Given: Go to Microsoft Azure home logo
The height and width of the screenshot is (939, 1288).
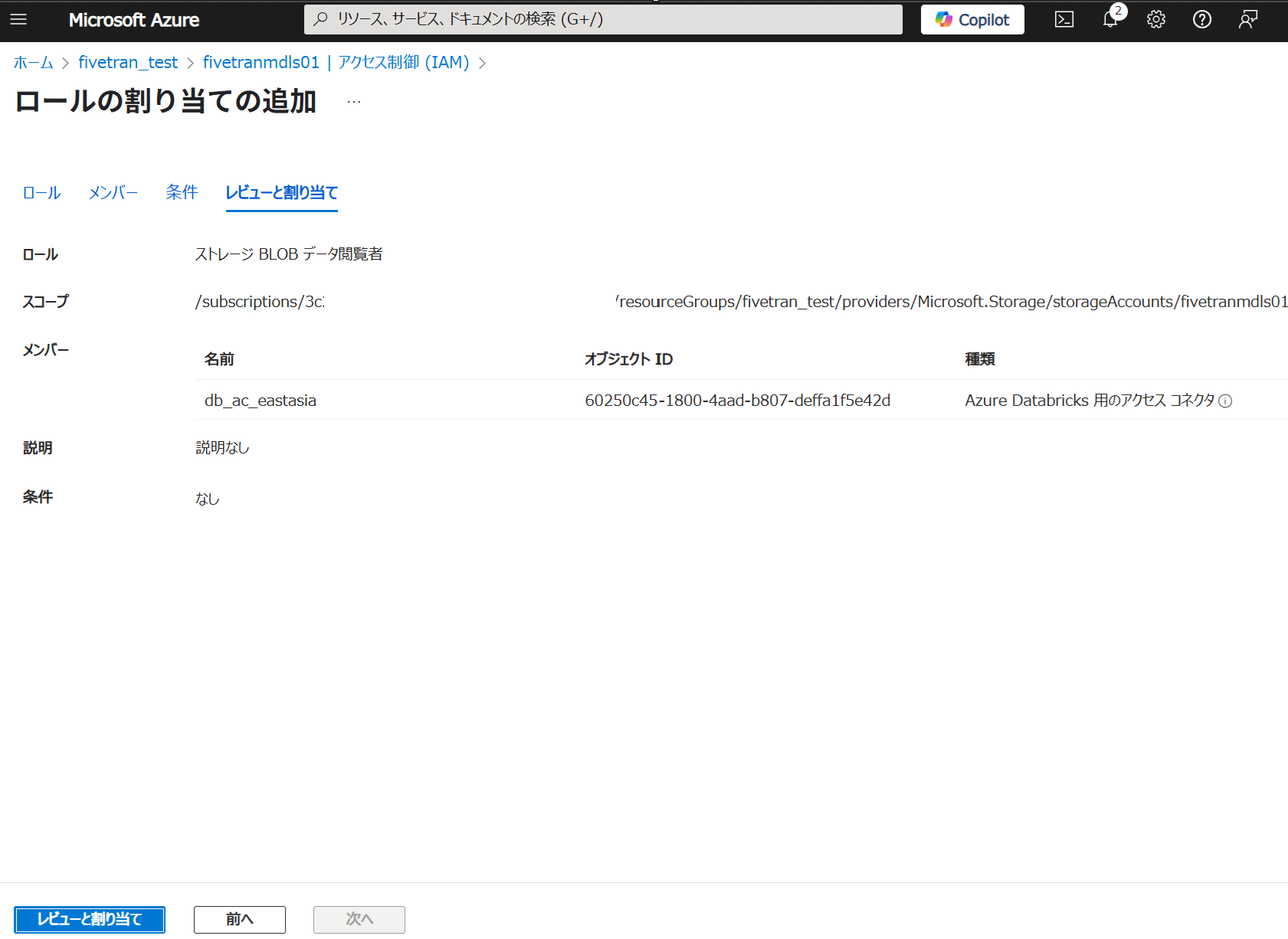Looking at the screenshot, I should tap(134, 20).
